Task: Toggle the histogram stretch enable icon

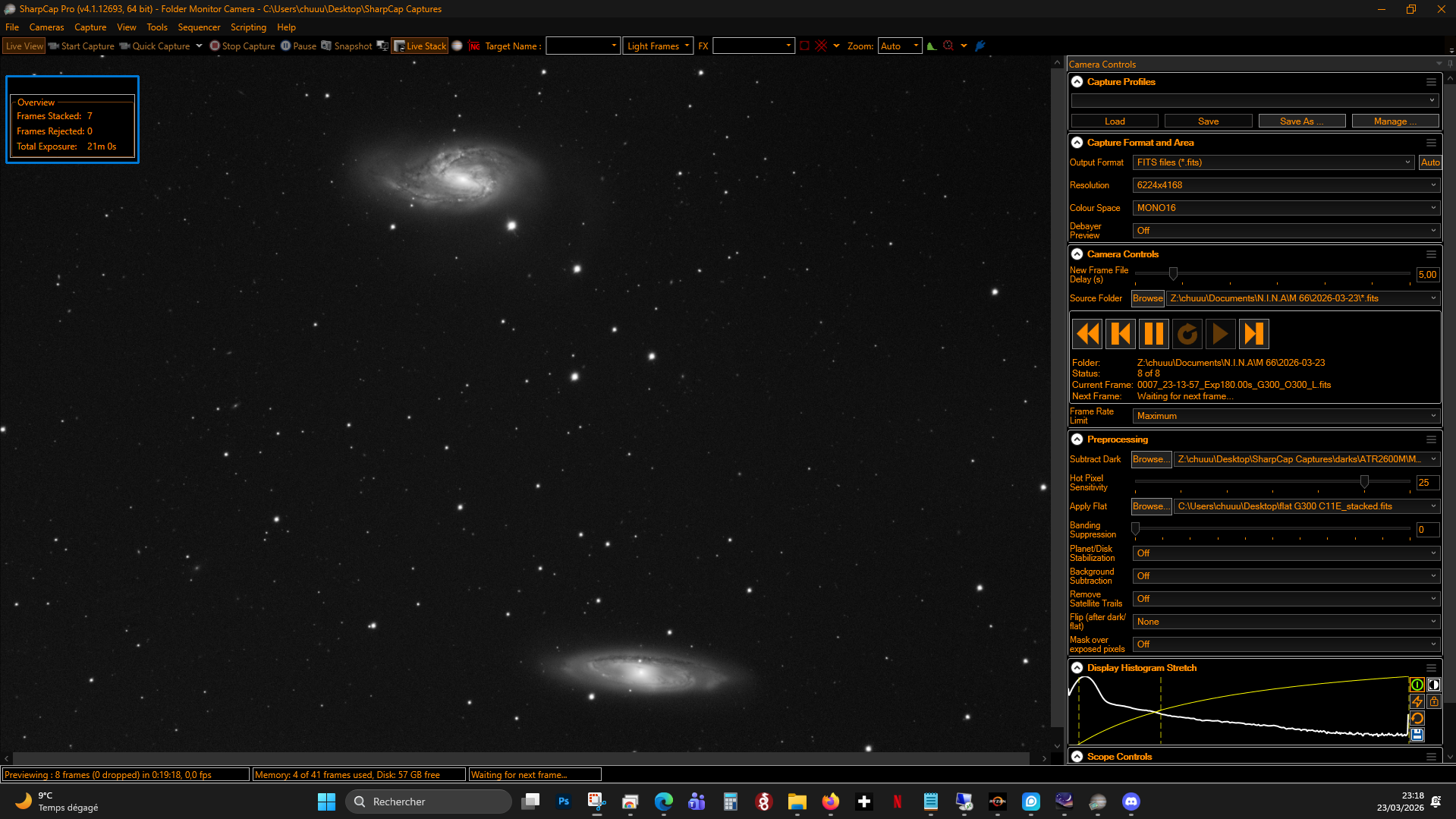Action: 1417,685
